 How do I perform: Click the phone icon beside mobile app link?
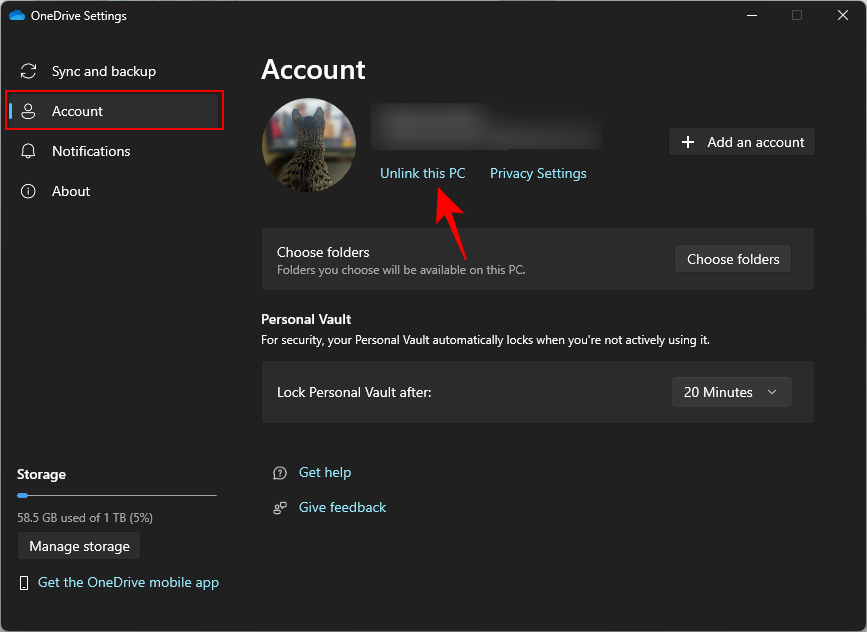pyautogui.click(x=24, y=583)
